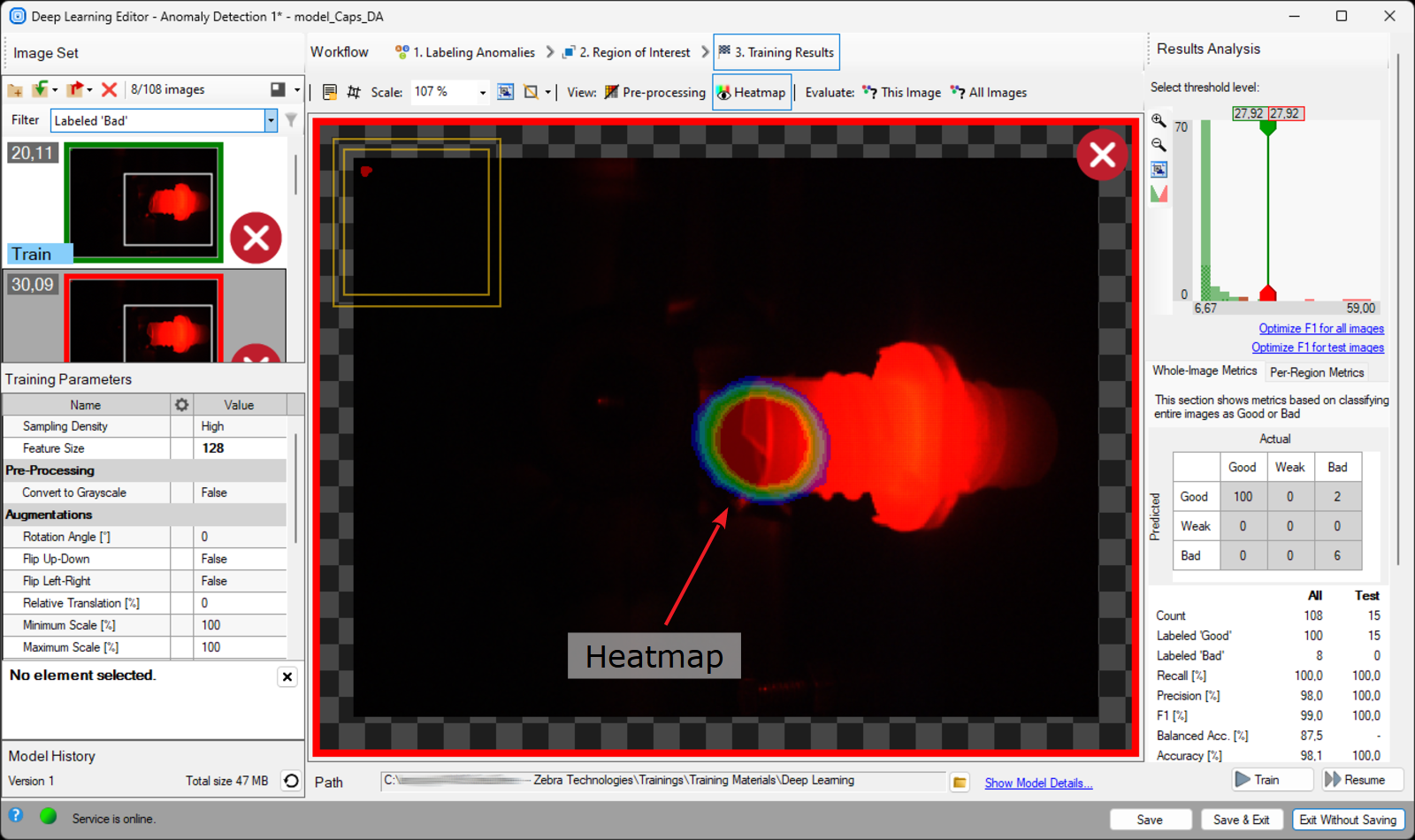Image resolution: width=1415 pixels, height=840 pixels.
Task: Click the Optimize F1 for all images link
Action: pos(1320,329)
